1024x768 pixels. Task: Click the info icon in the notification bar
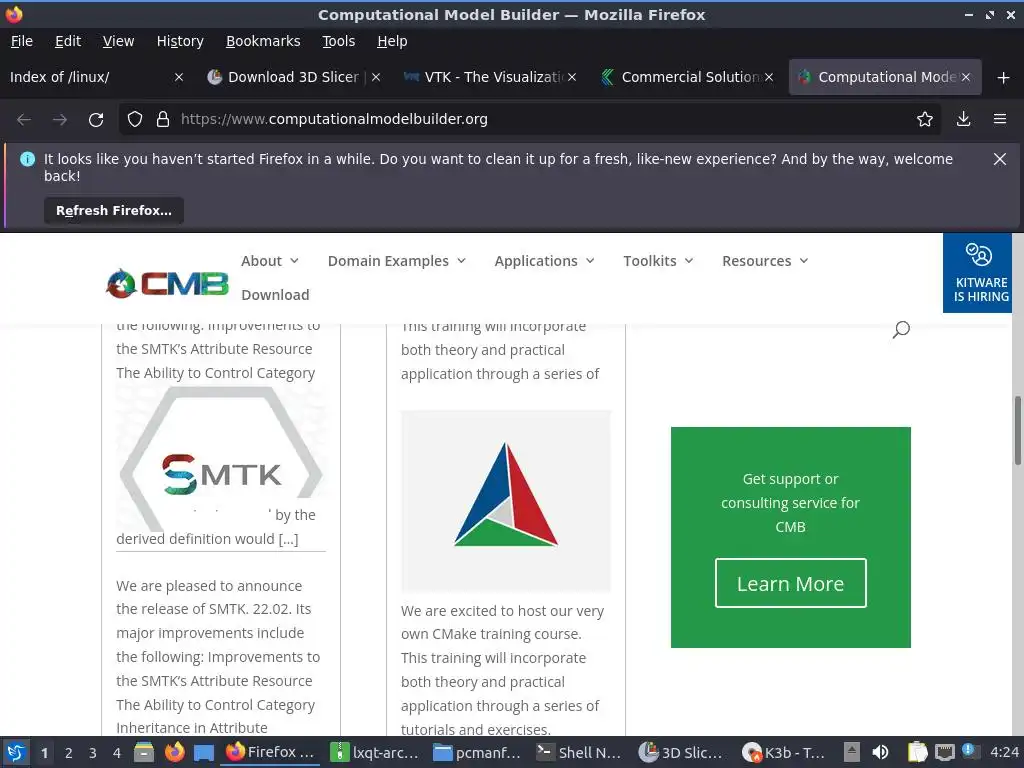click(x=27, y=159)
